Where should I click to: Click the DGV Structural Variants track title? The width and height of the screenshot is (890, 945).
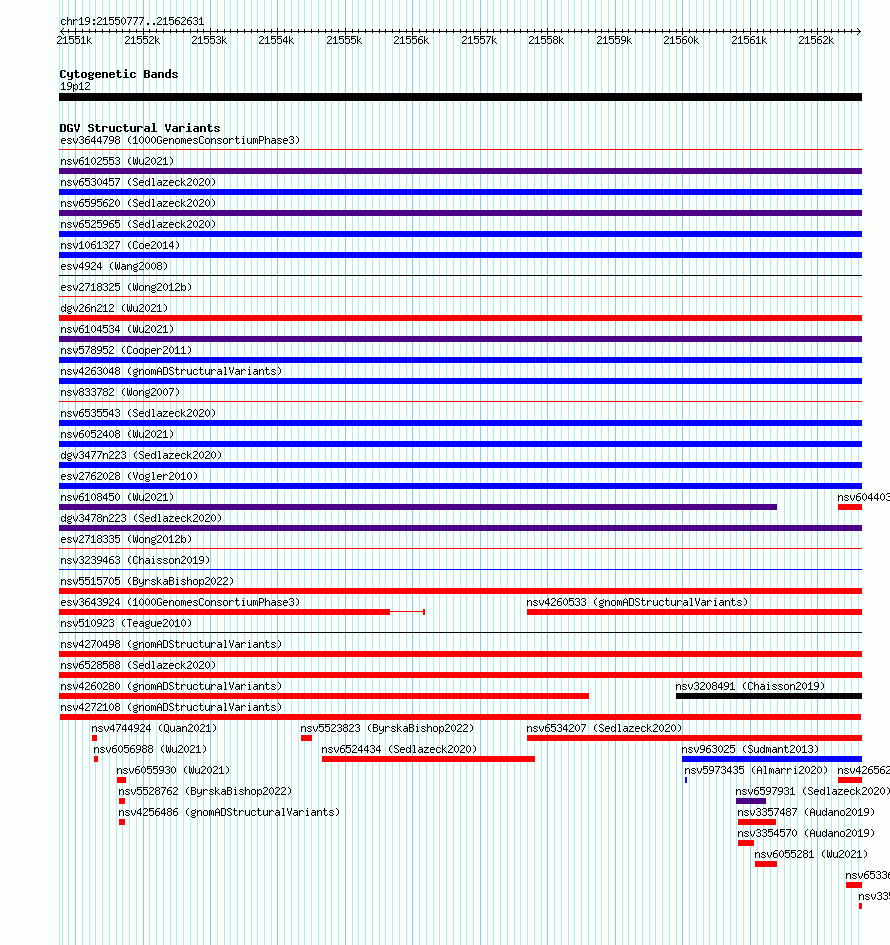140,128
